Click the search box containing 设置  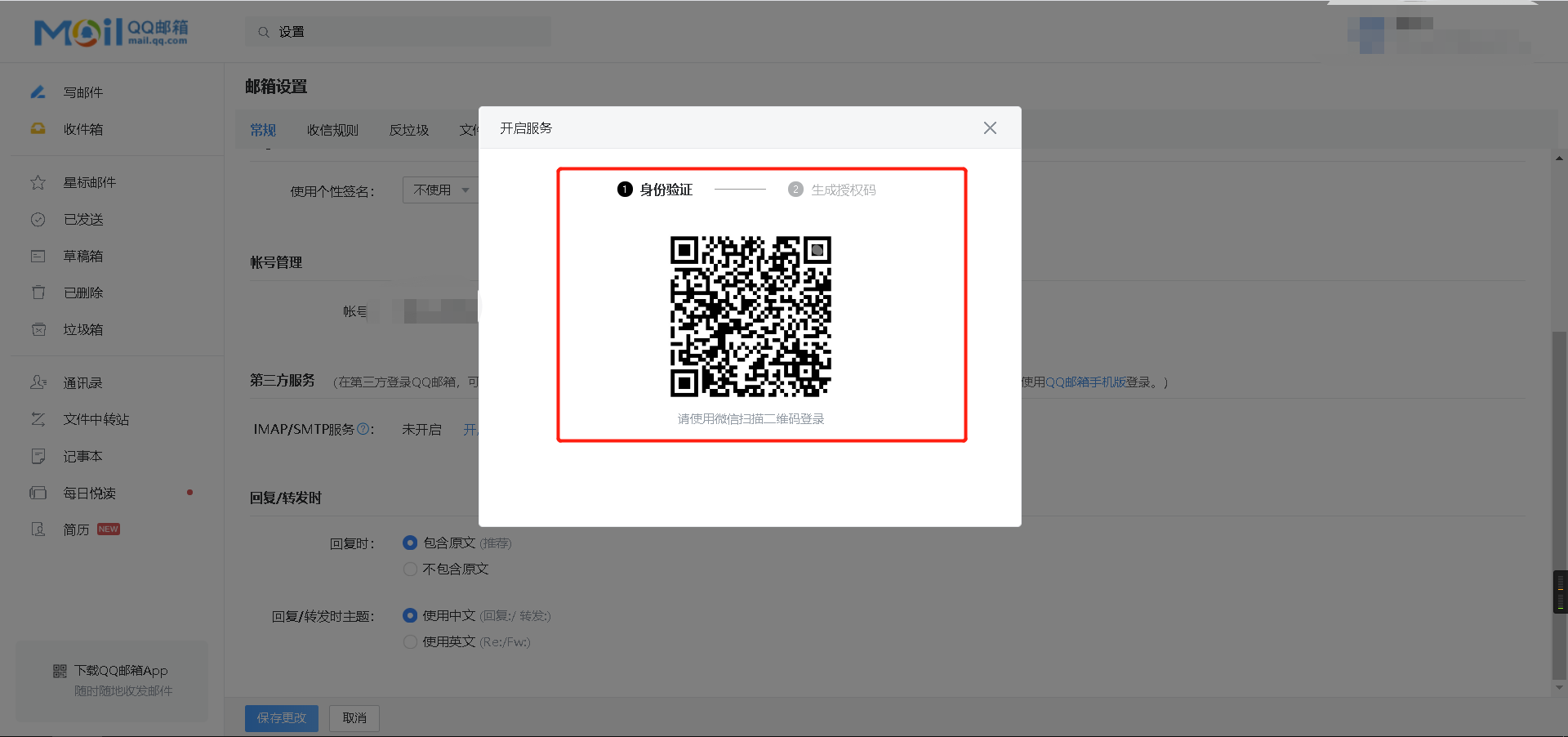tap(399, 32)
